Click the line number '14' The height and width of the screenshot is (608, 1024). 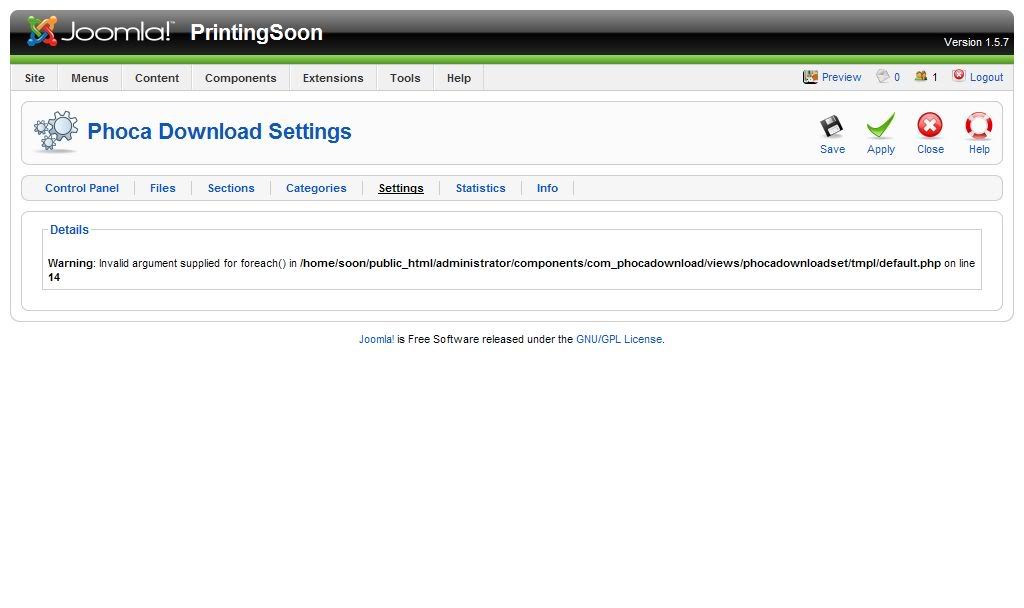coord(54,278)
